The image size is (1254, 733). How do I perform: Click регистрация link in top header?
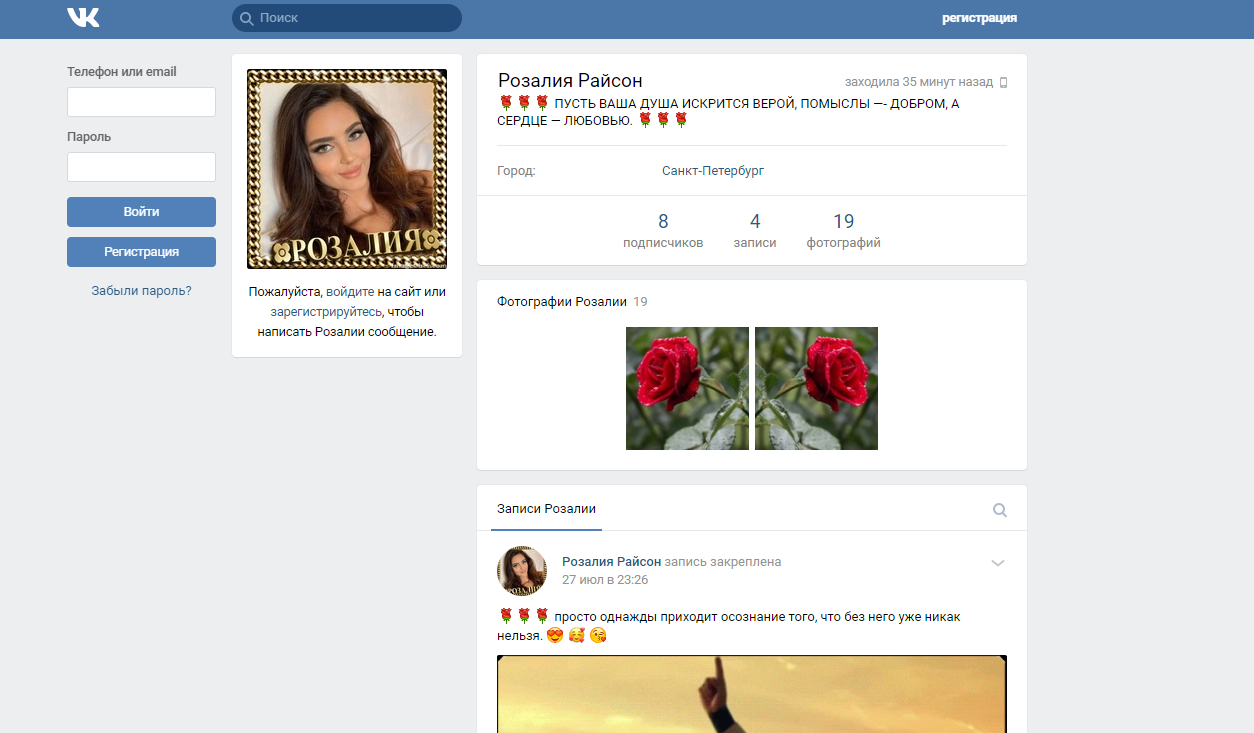coord(979,18)
